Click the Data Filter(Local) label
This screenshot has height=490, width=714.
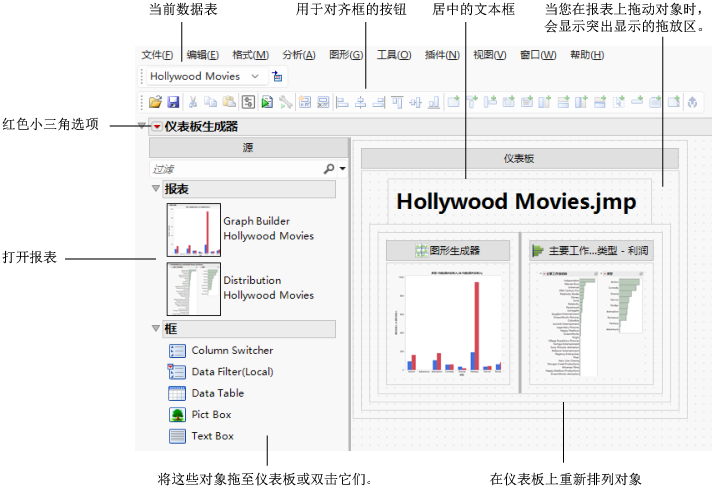click(x=233, y=372)
